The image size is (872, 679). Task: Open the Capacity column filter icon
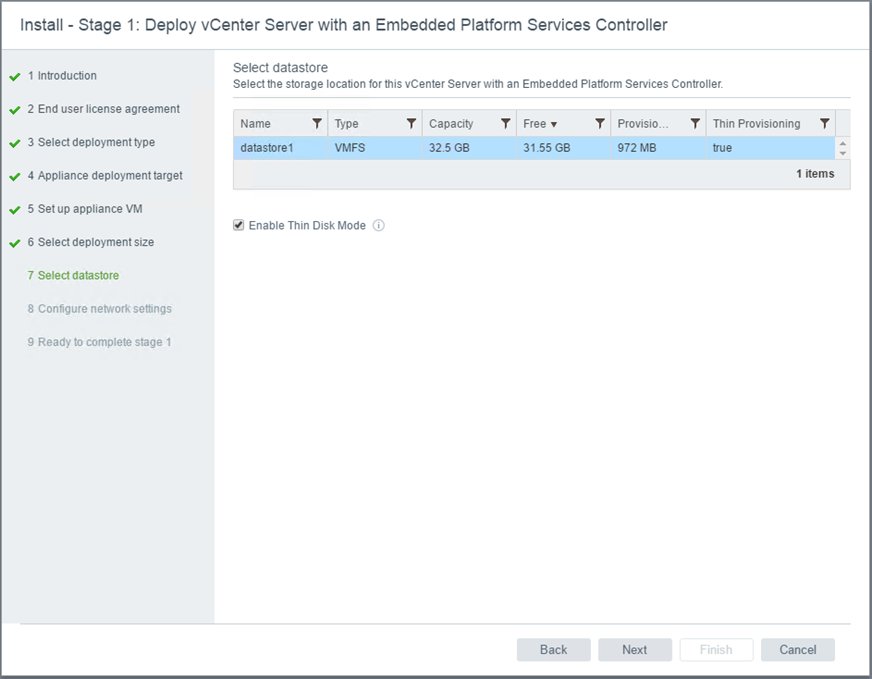click(x=506, y=124)
